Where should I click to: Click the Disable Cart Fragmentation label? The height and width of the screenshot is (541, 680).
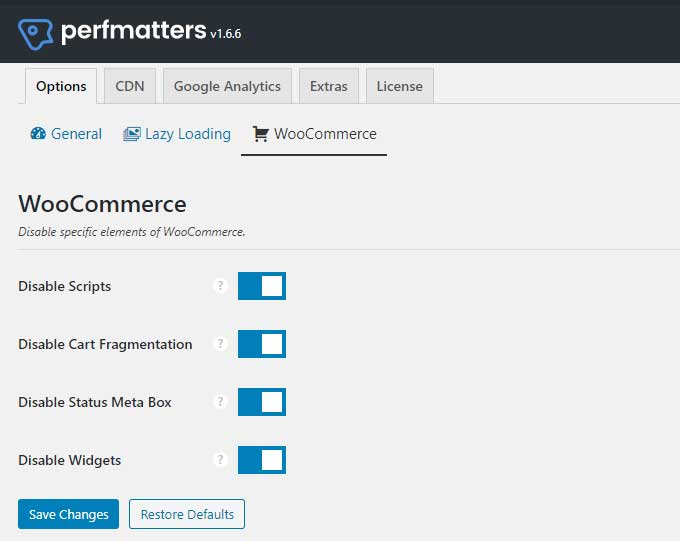(105, 344)
